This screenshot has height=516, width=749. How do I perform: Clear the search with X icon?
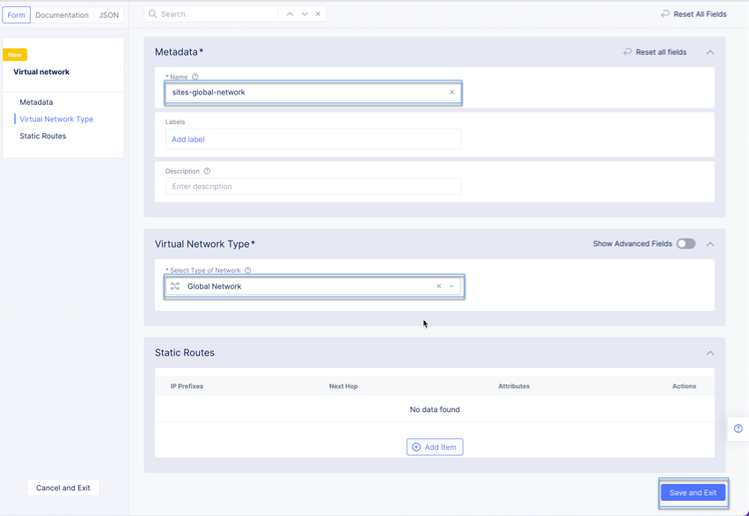click(319, 15)
